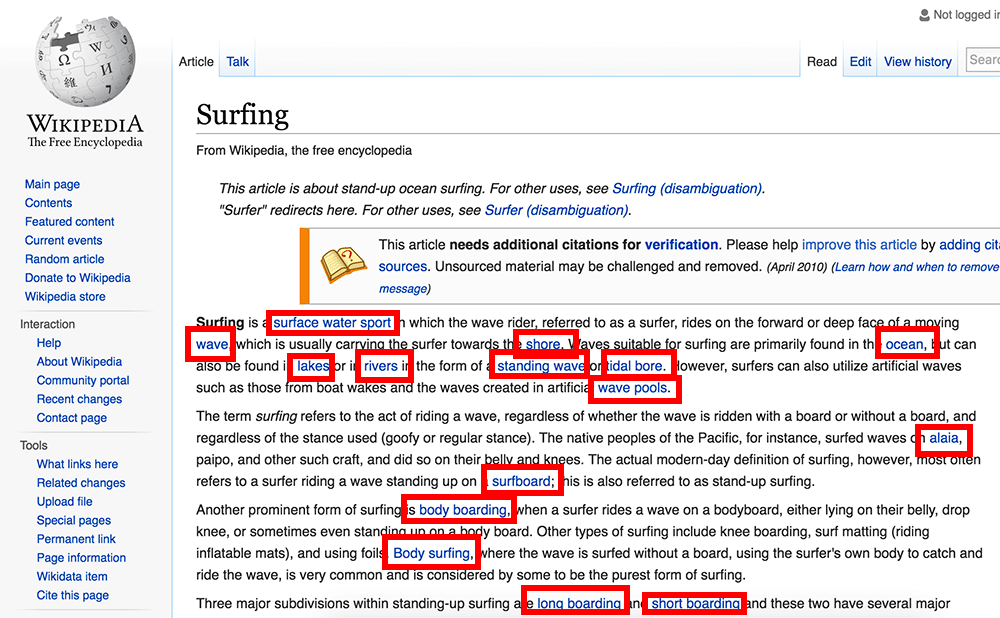Open the Edit tab

860,62
